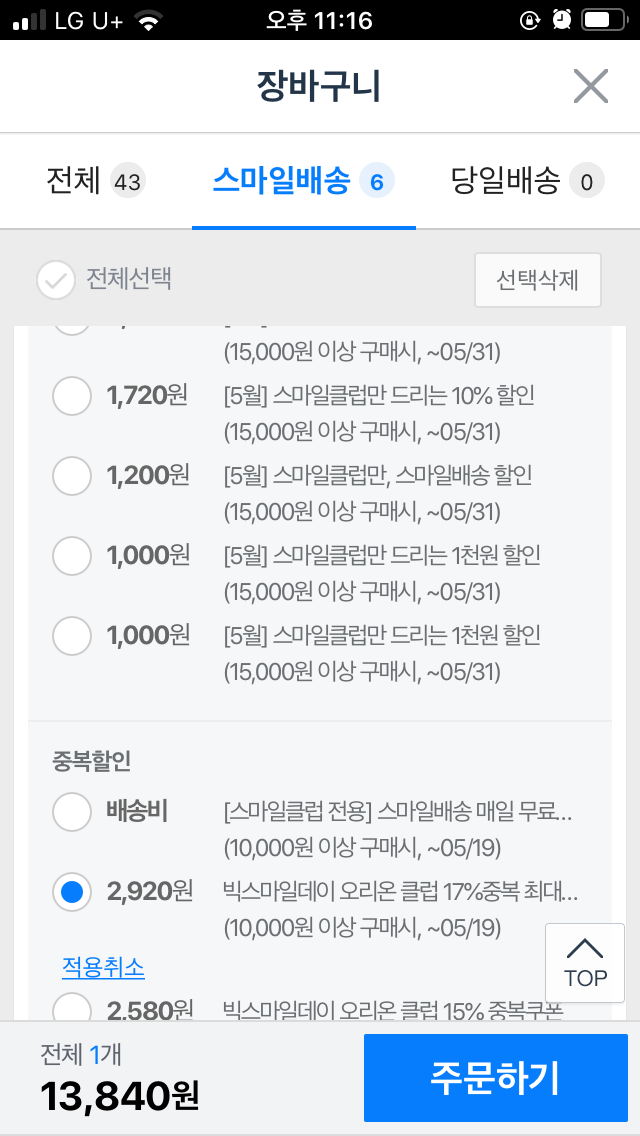Switch to the 전체 43 tab
The width and height of the screenshot is (640, 1136).
tap(96, 182)
